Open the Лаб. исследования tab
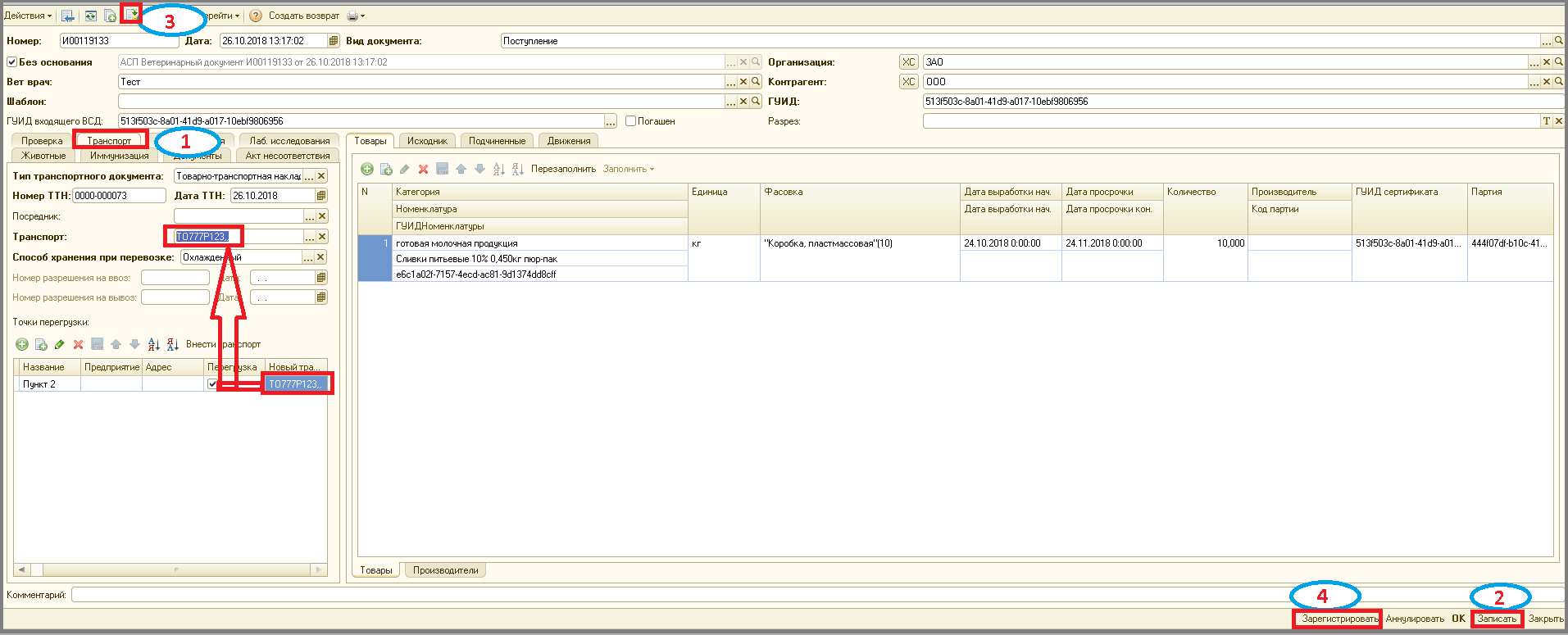The image size is (1568, 635). 290,141
